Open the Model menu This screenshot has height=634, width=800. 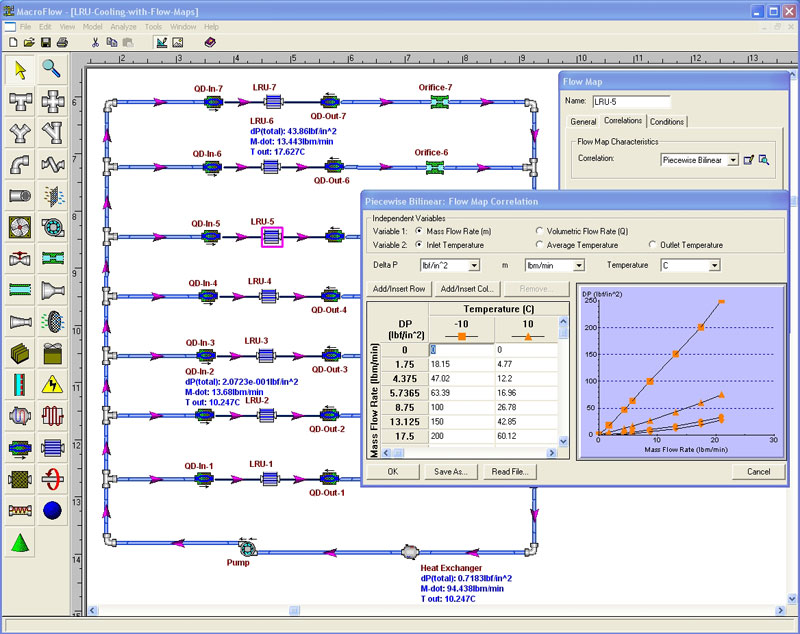point(92,27)
